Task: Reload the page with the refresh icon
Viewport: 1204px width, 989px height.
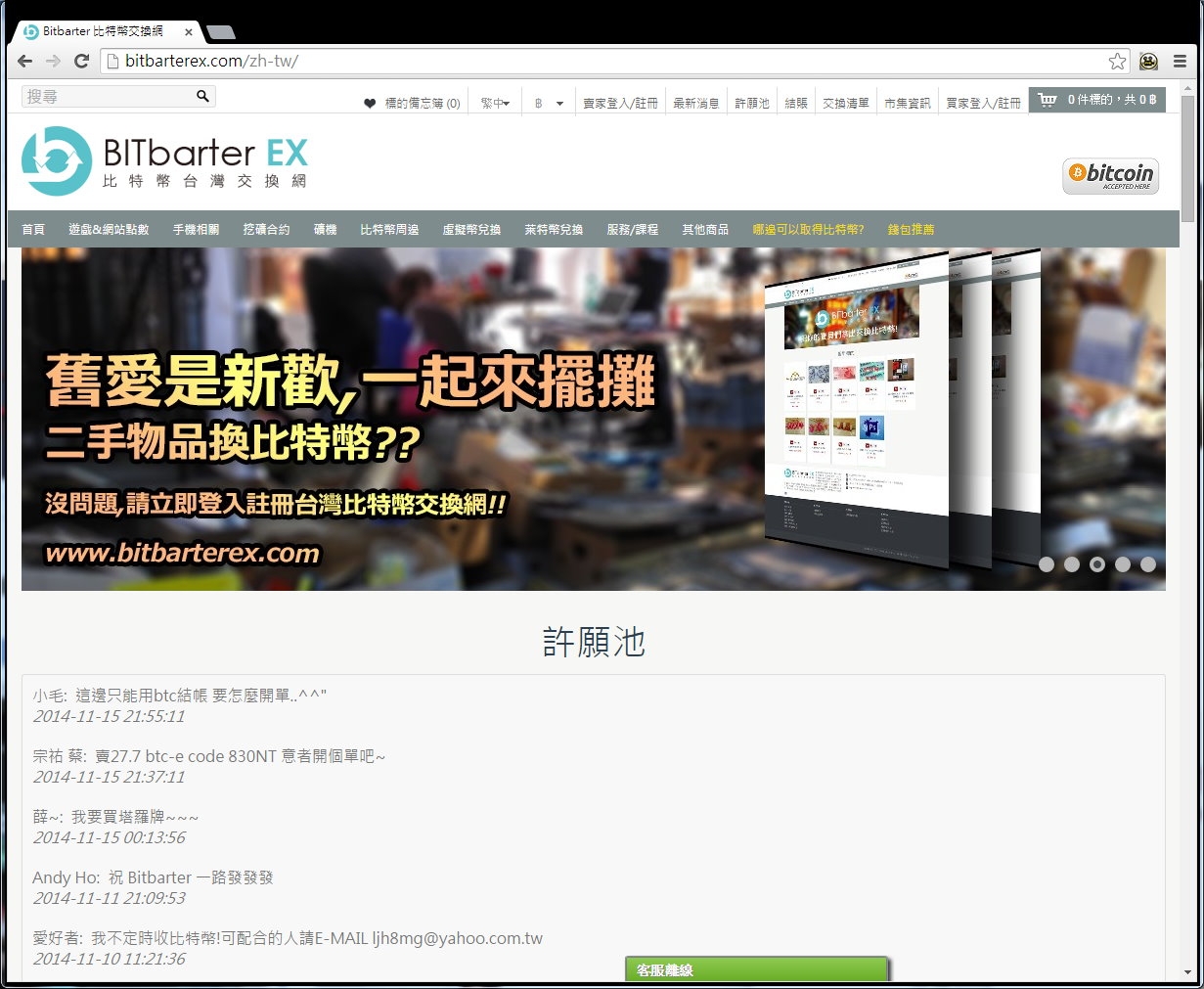Action: [82, 61]
